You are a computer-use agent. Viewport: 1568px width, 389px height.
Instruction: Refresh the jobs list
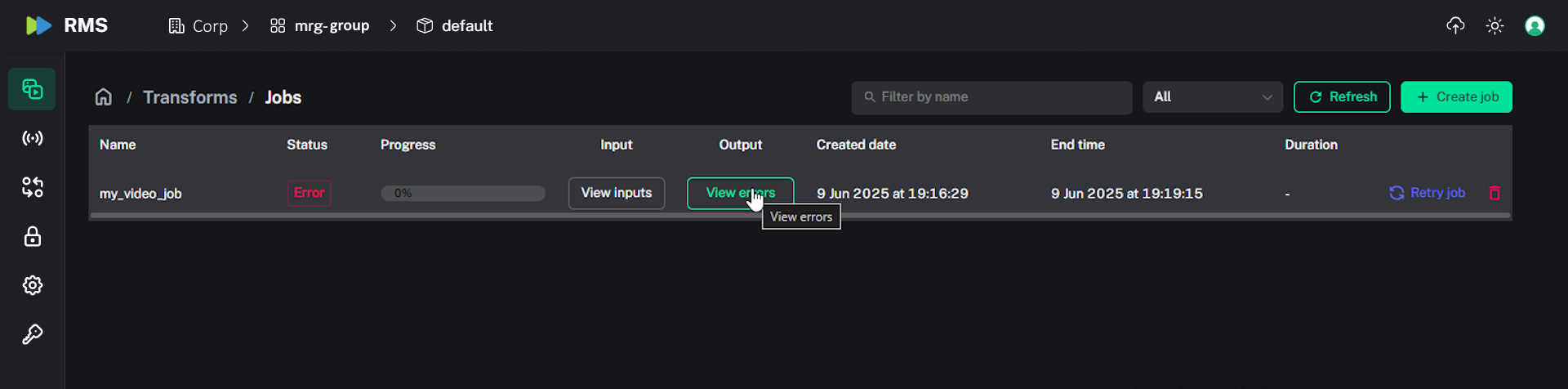point(1342,97)
